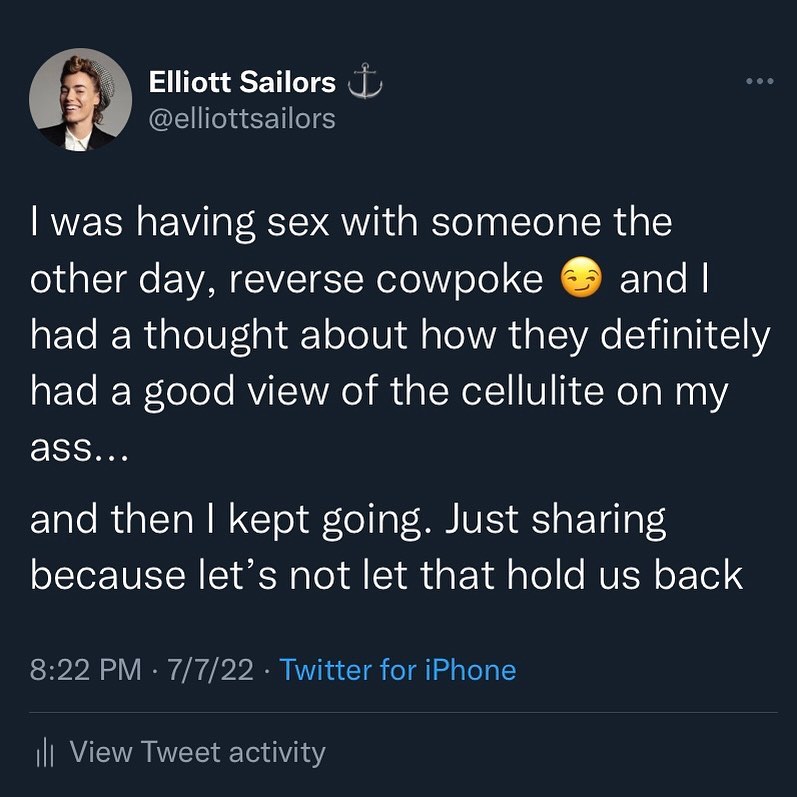Click the tweet's first line of text
The height and width of the screenshot is (797, 797).
(x=351, y=222)
